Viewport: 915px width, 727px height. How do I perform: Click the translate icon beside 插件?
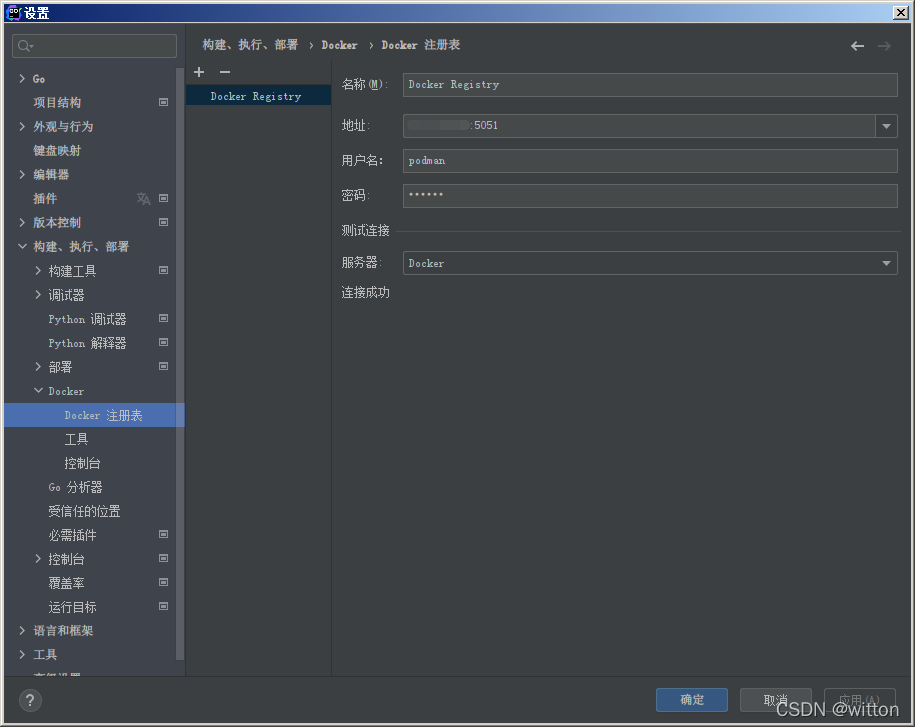[x=143, y=198]
